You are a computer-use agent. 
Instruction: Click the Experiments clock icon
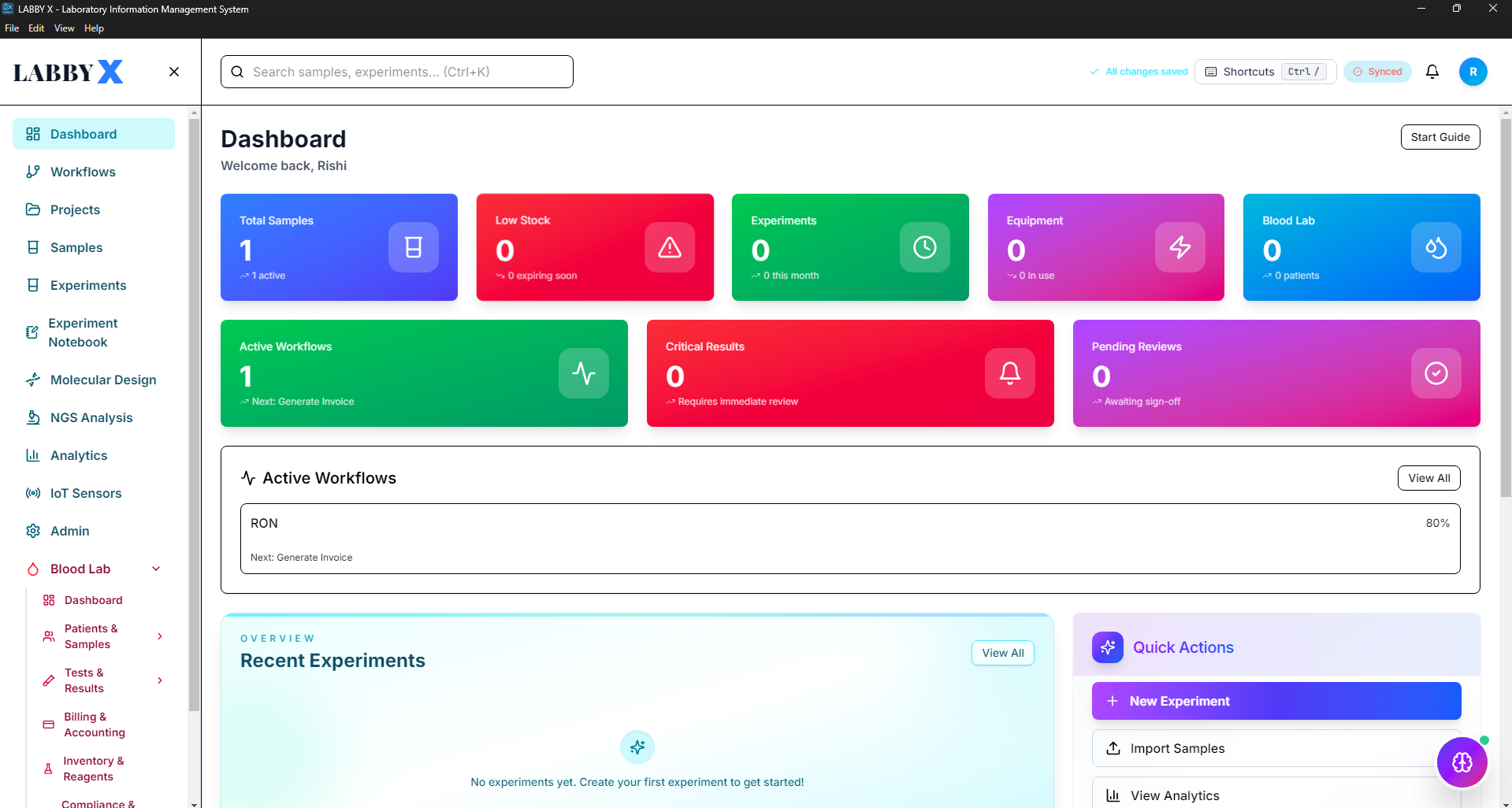(924, 247)
